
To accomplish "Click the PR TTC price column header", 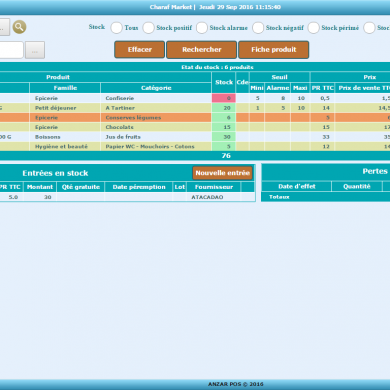I will tap(323, 88).
